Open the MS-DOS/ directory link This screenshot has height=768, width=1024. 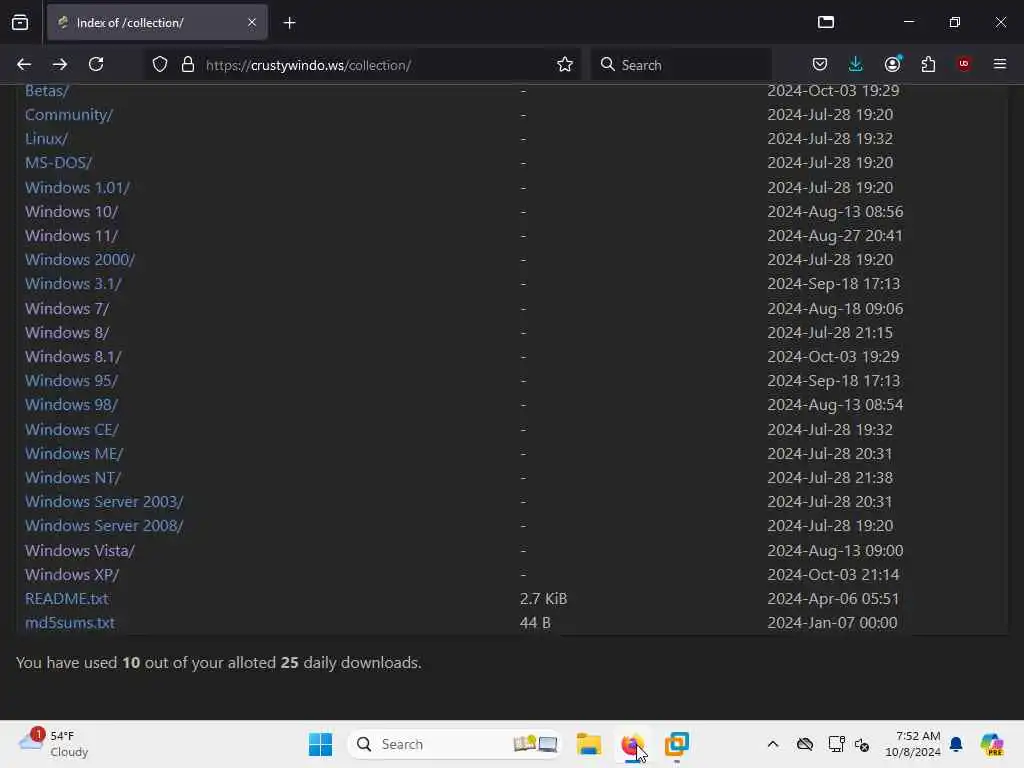click(59, 163)
